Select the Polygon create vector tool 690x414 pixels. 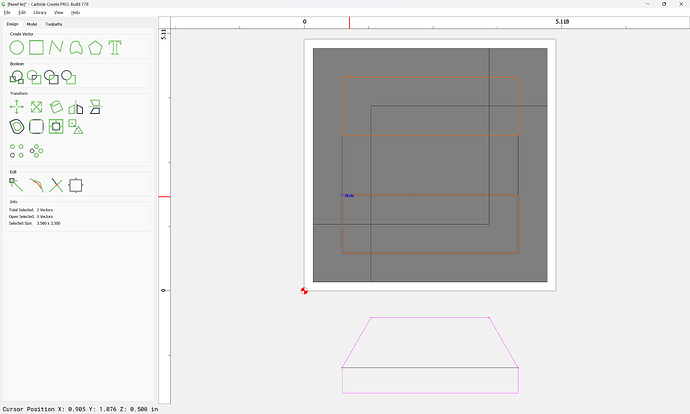click(95, 48)
